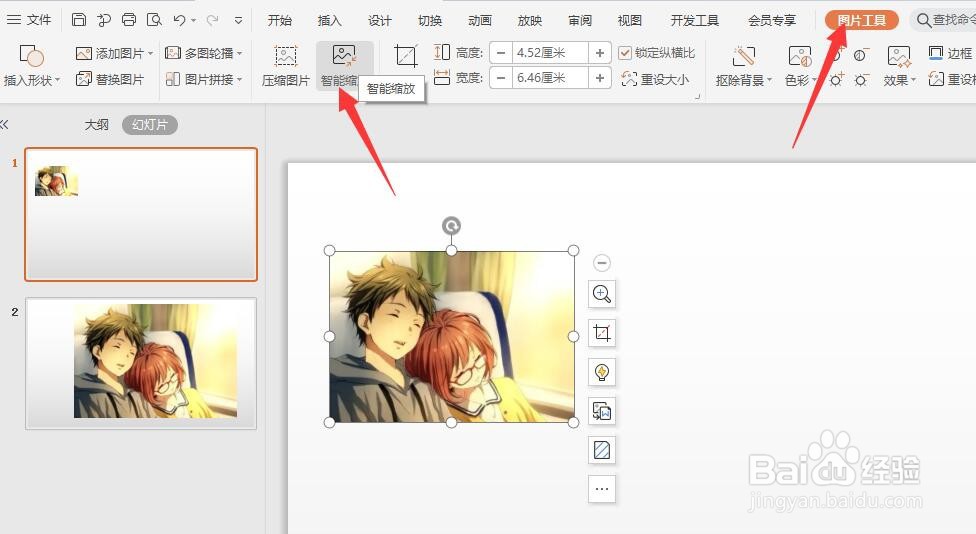
Task: Increase picture brightness icon
Action: (x=837, y=80)
